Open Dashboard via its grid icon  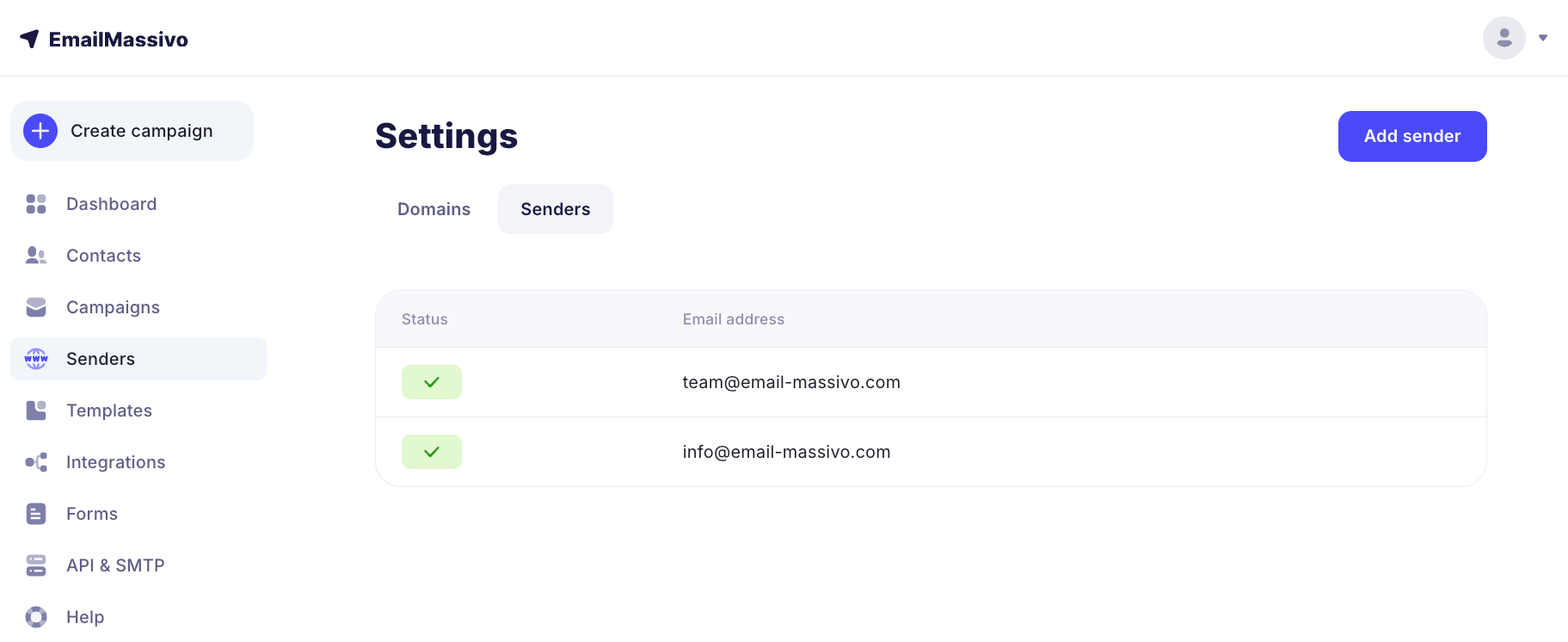tap(36, 204)
